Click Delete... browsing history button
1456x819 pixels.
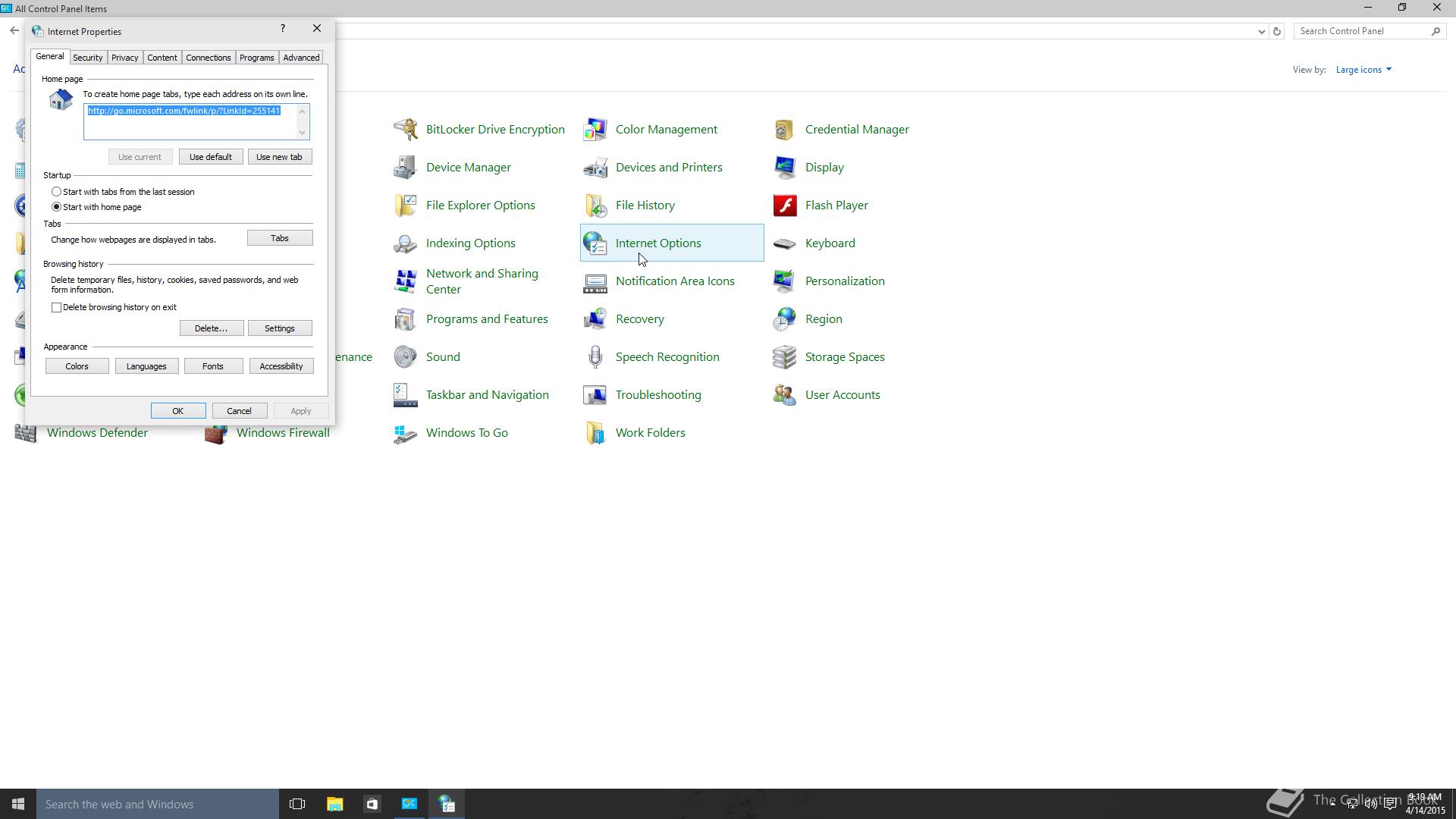click(x=211, y=328)
